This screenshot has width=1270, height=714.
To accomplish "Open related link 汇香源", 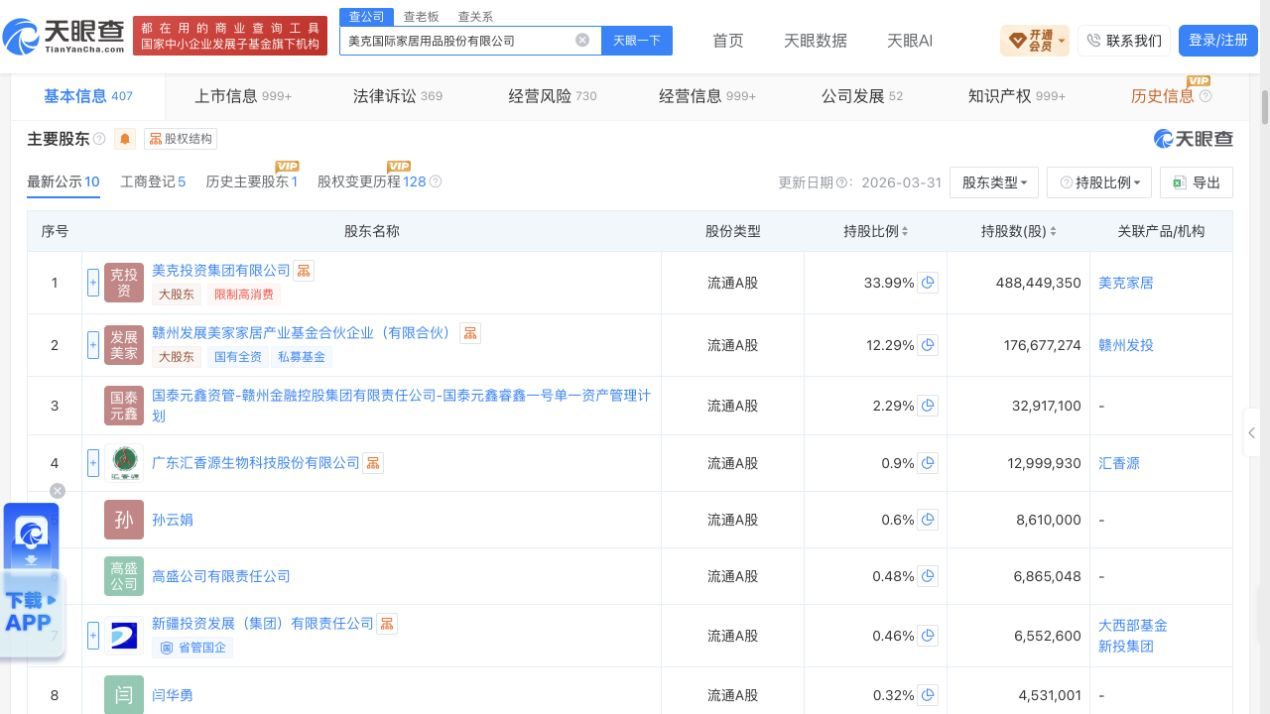I will pos(1119,463).
